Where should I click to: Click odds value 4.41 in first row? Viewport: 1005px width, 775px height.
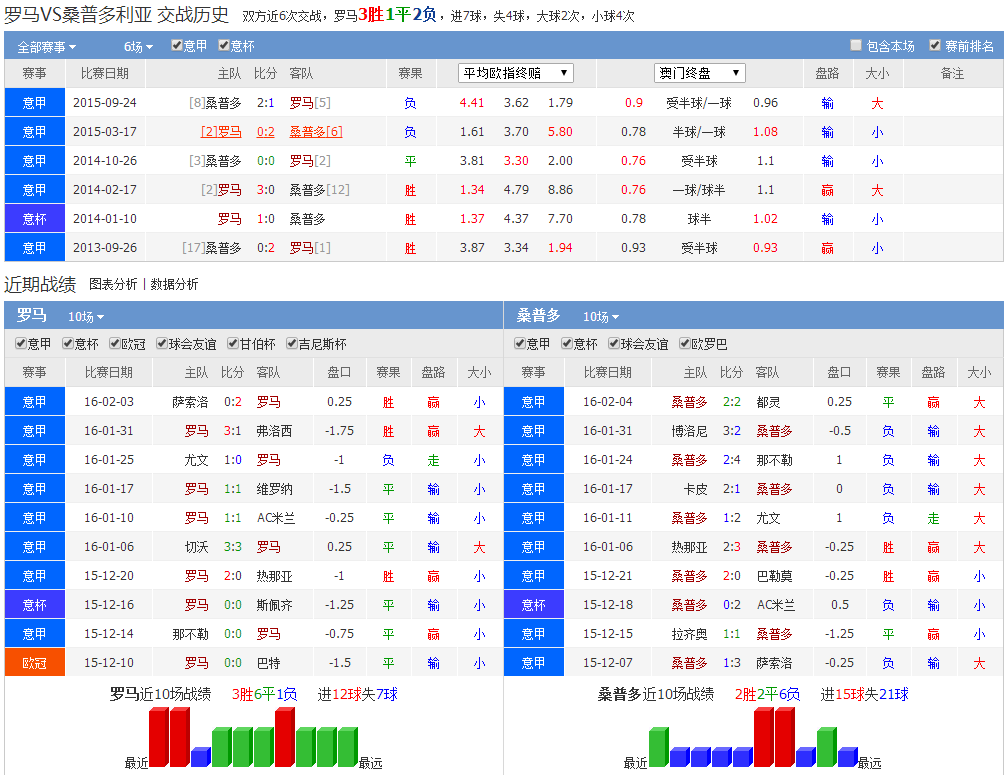tap(472, 103)
